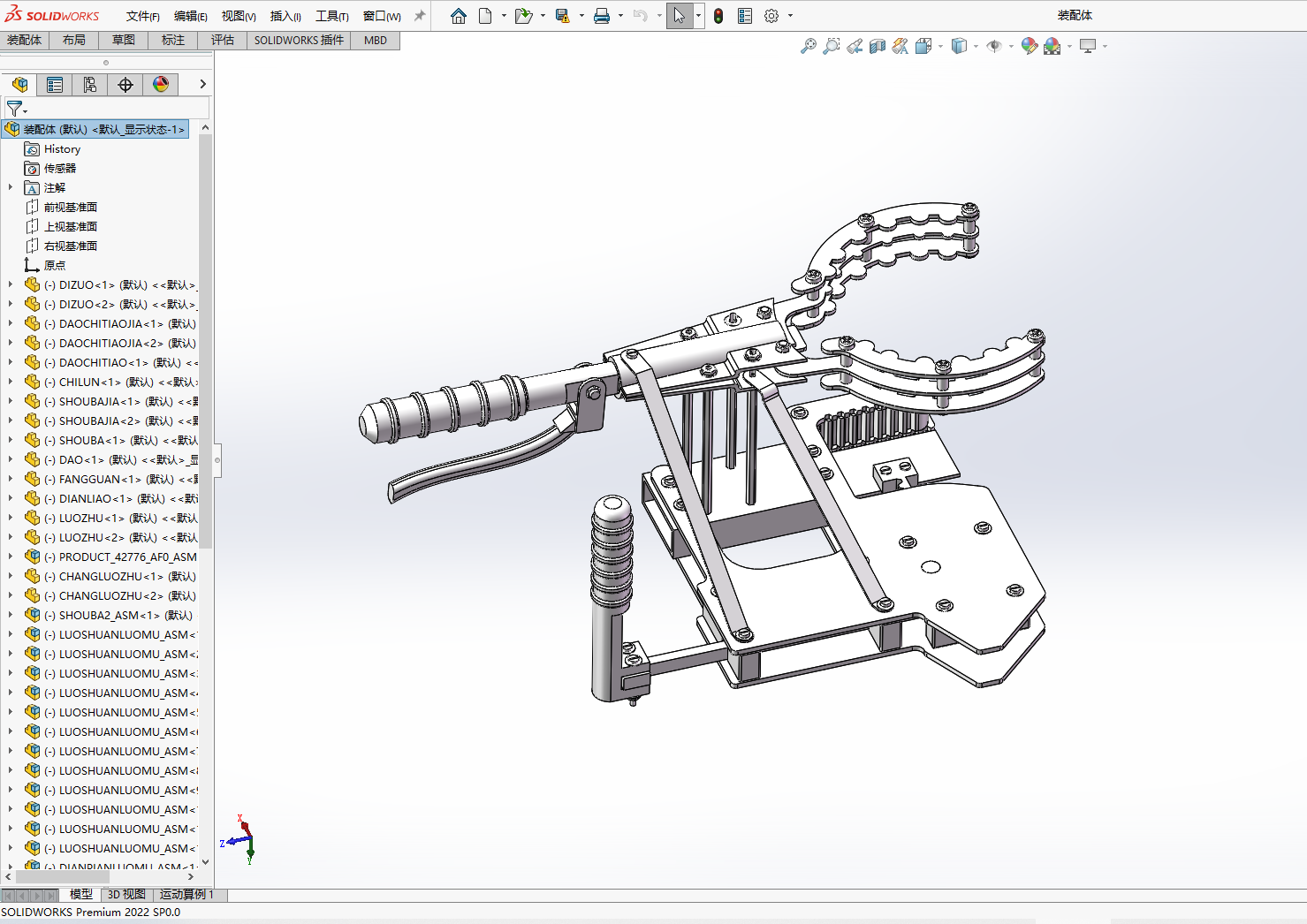Open 工具(T) menu
Screen dimensions: 1307x924
point(332,17)
